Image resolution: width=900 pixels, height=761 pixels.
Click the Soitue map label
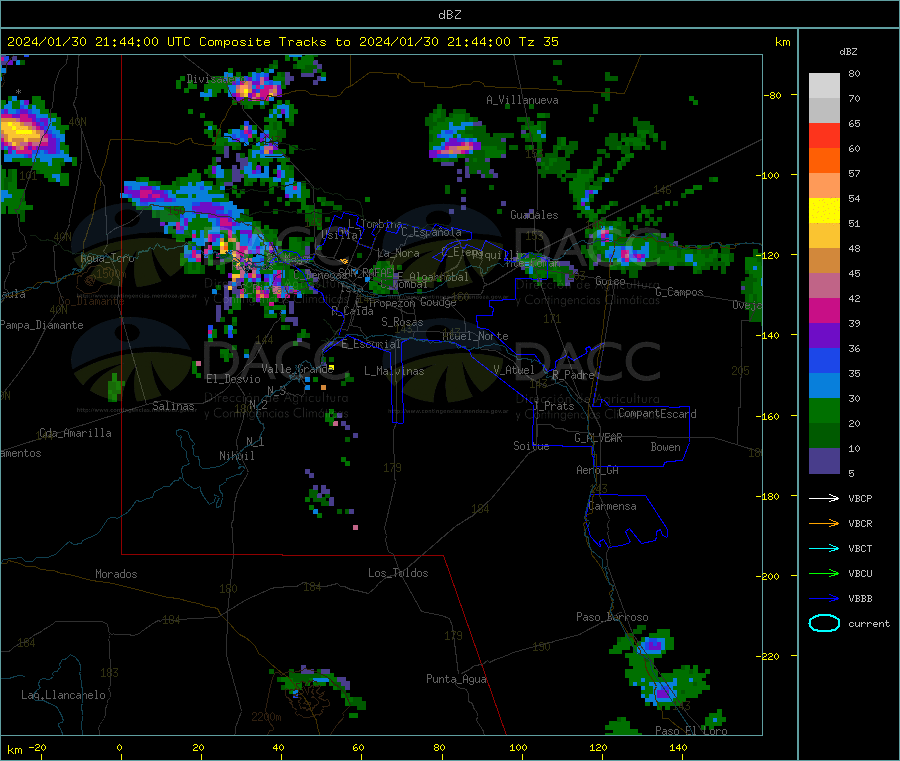531,446
